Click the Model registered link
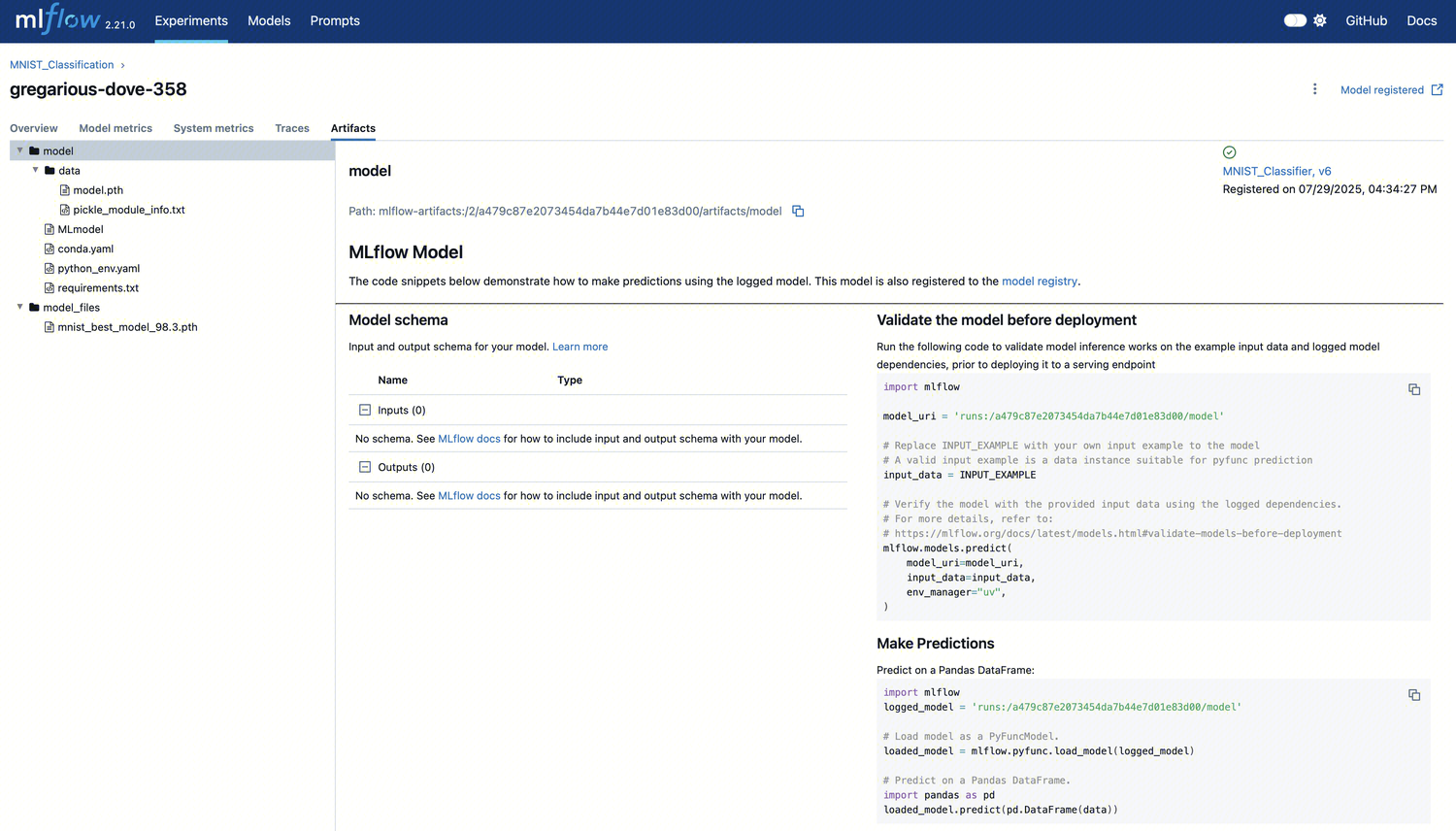The image size is (1456, 831). [1382, 90]
